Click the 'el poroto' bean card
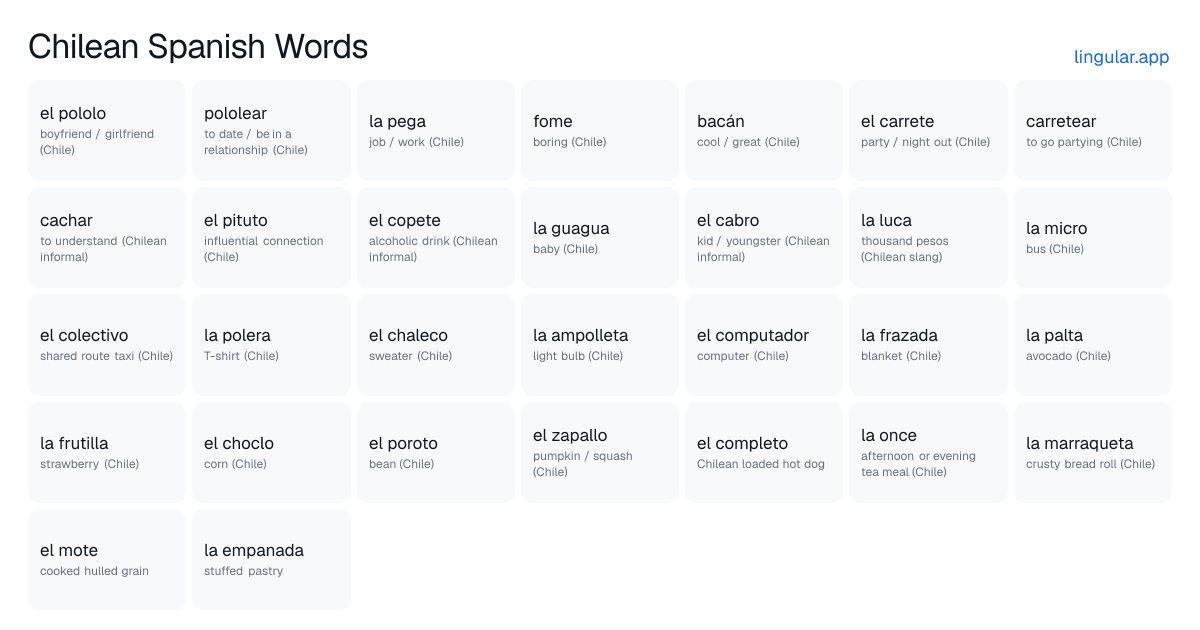 pos(436,452)
